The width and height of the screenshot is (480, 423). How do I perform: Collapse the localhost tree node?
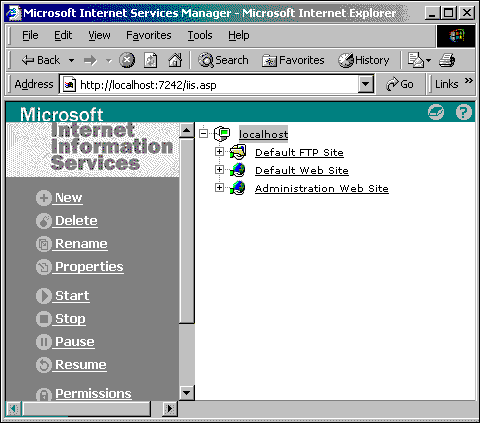pyautogui.click(x=203, y=134)
